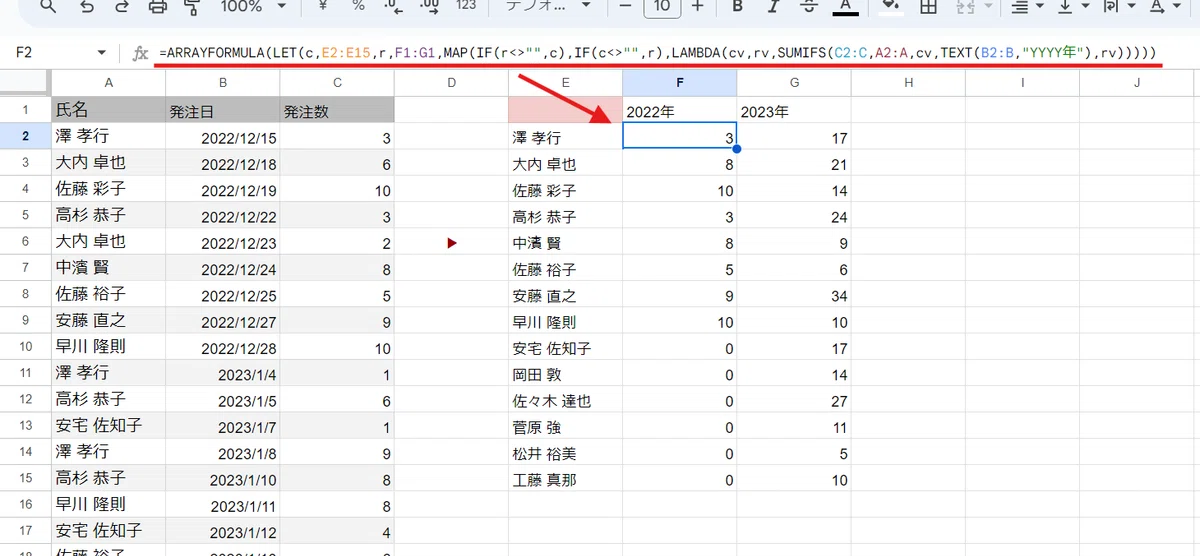The height and width of the screenshot is (556, 1200).
Task: Select the value 27 in column G
Action: [794, 401]
